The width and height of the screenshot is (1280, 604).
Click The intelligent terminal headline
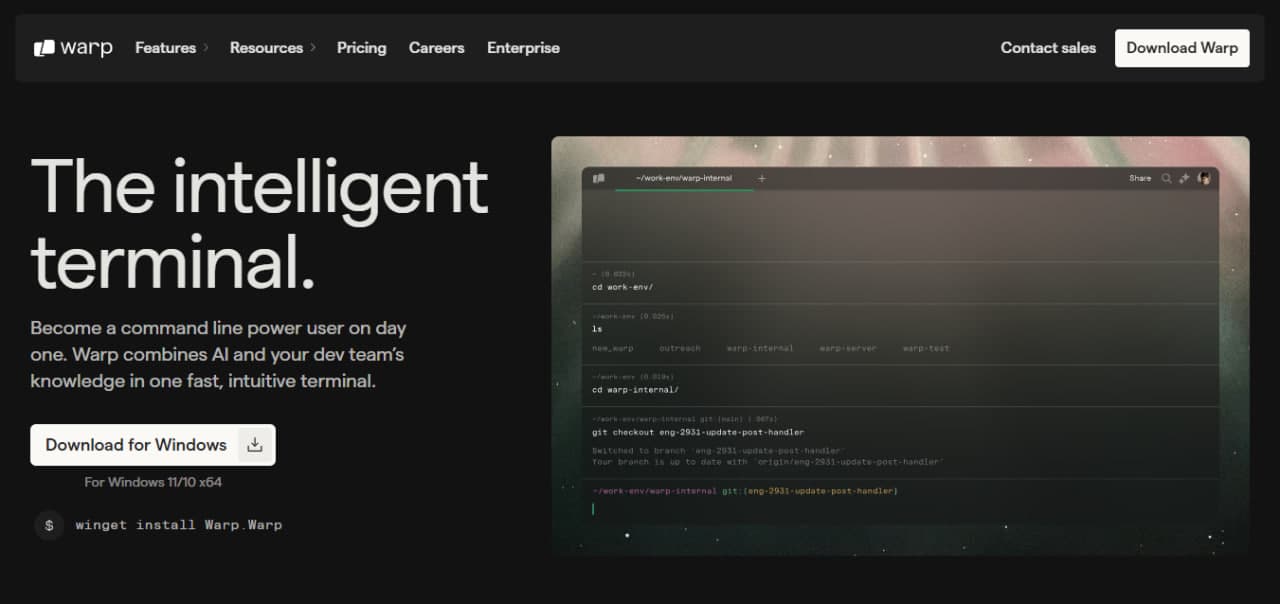[260, 224]
